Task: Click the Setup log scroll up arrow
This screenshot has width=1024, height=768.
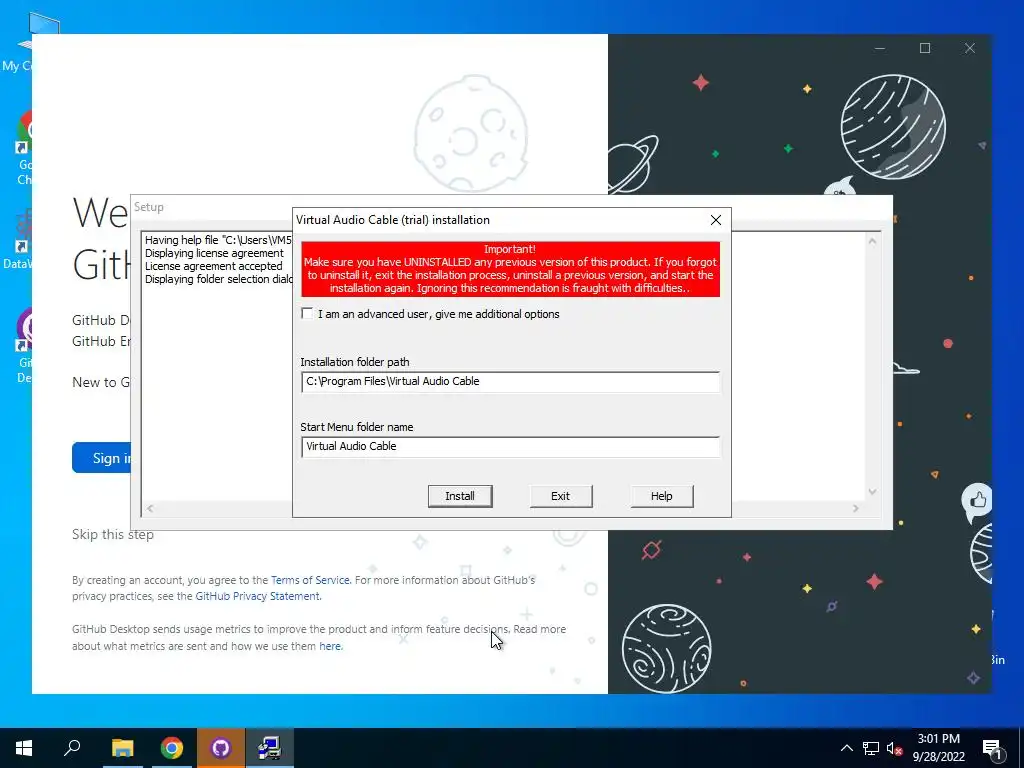Action: point(872,241)
